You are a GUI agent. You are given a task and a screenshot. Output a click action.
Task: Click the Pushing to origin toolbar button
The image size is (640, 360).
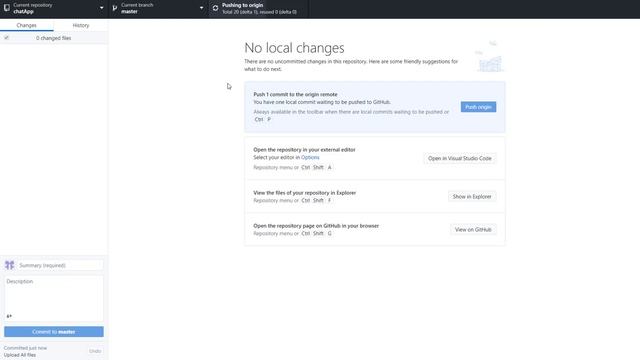coord(259,9)
